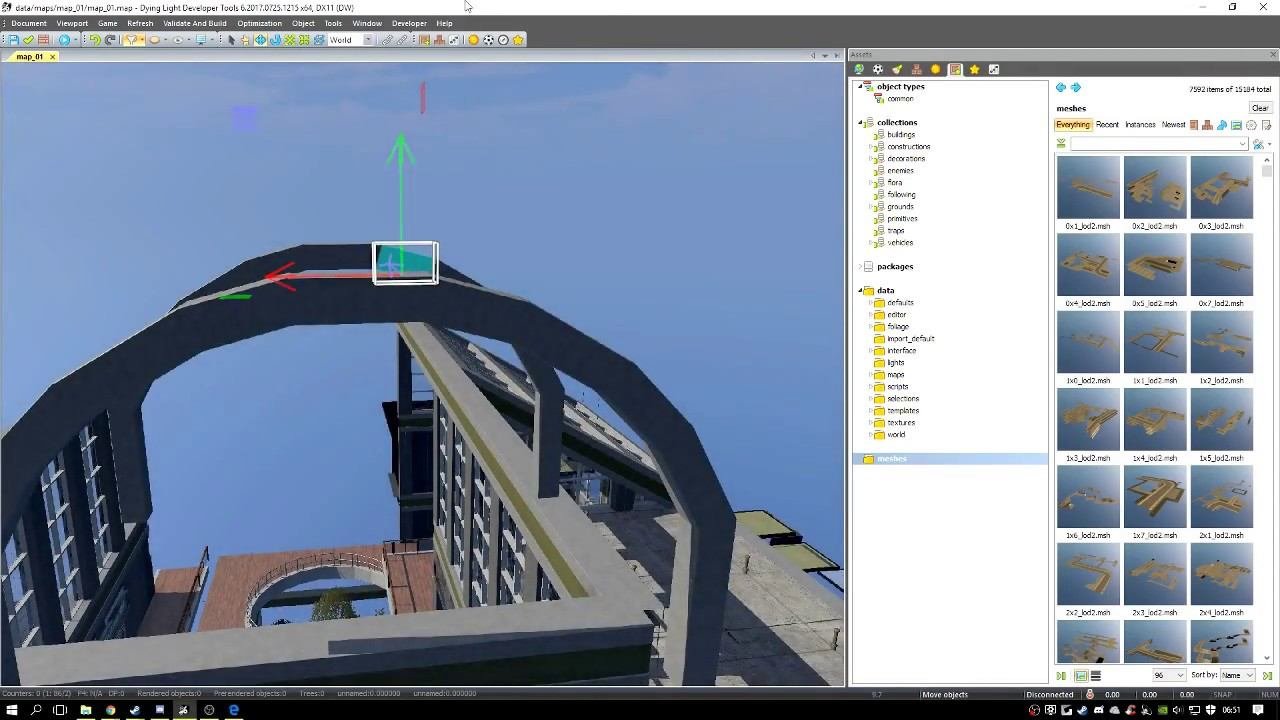Viewport: 1280px width, 720px height.
Task: Click the Redo arrow in toolbar
Action: [x=110, y=40]
